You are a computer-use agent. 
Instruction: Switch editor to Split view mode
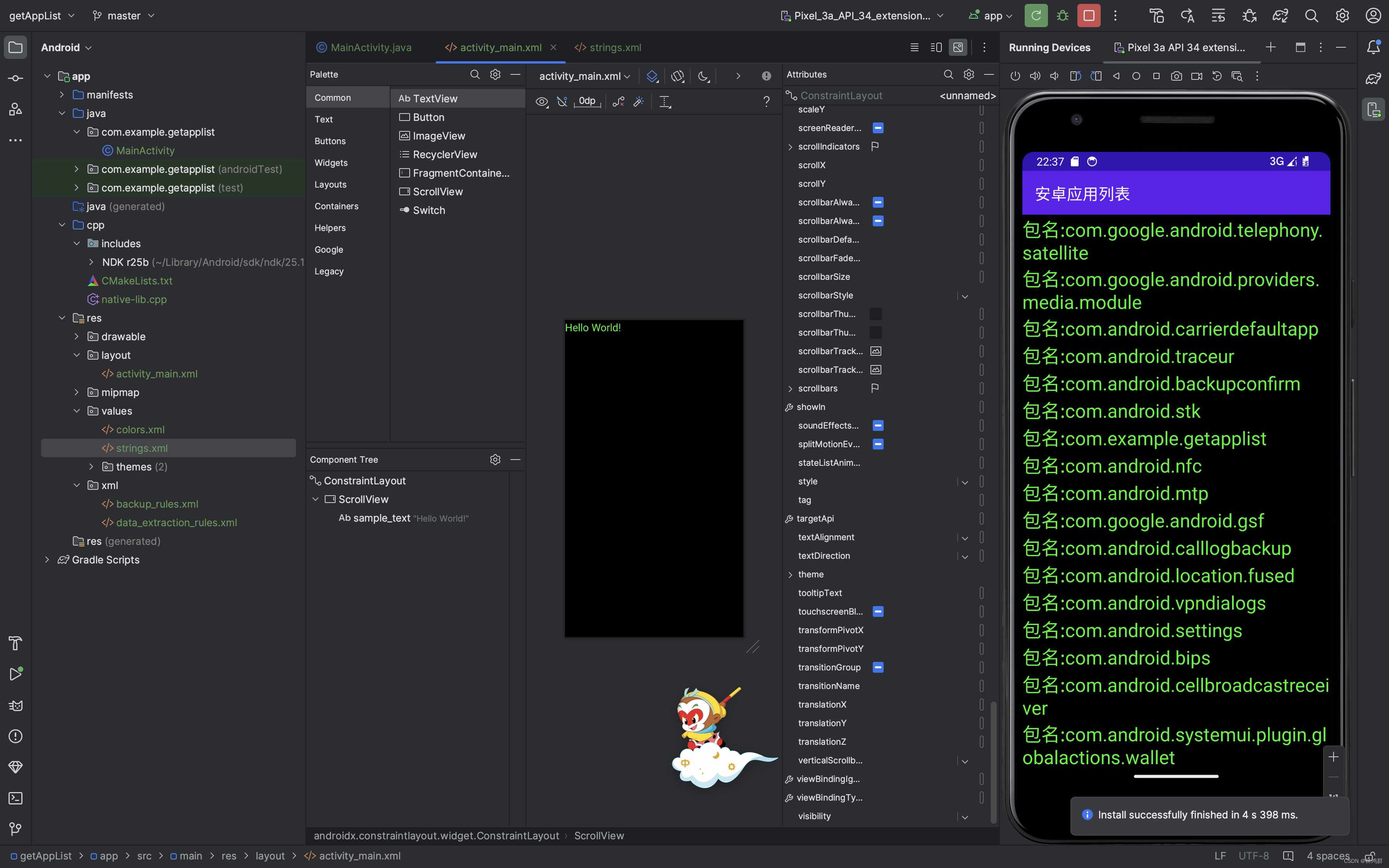coord(936,47)
